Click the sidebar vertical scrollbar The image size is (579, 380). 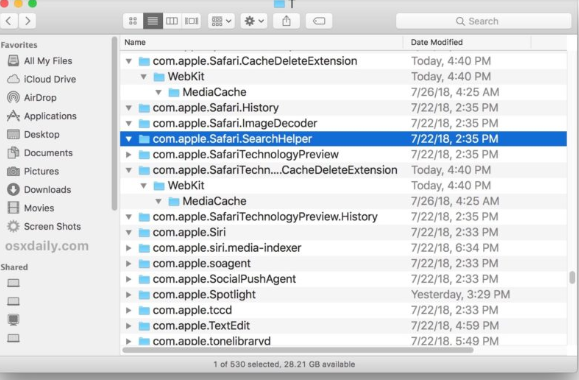(114, 123)
